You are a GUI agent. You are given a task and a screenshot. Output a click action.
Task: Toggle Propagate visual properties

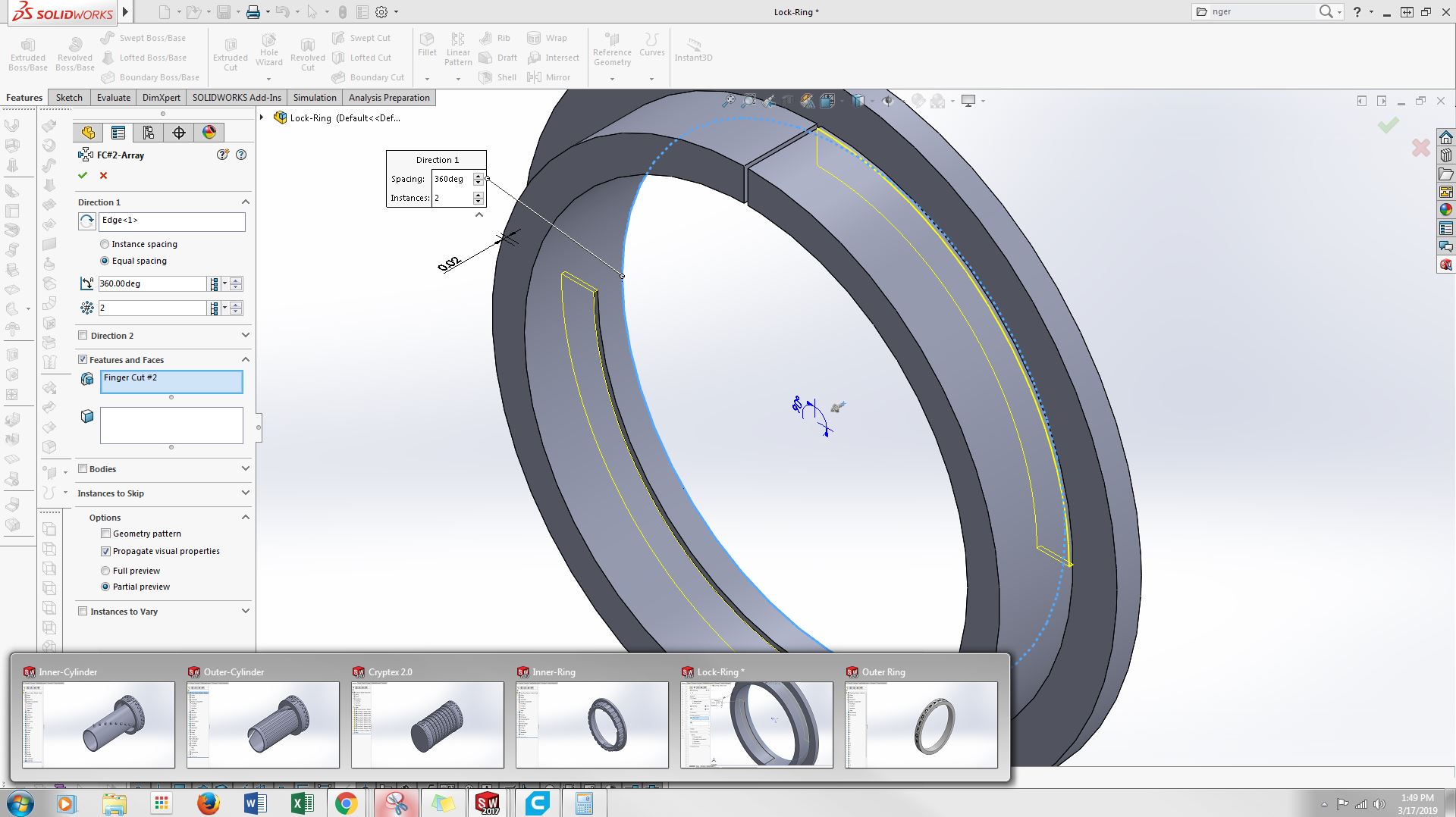106,551
